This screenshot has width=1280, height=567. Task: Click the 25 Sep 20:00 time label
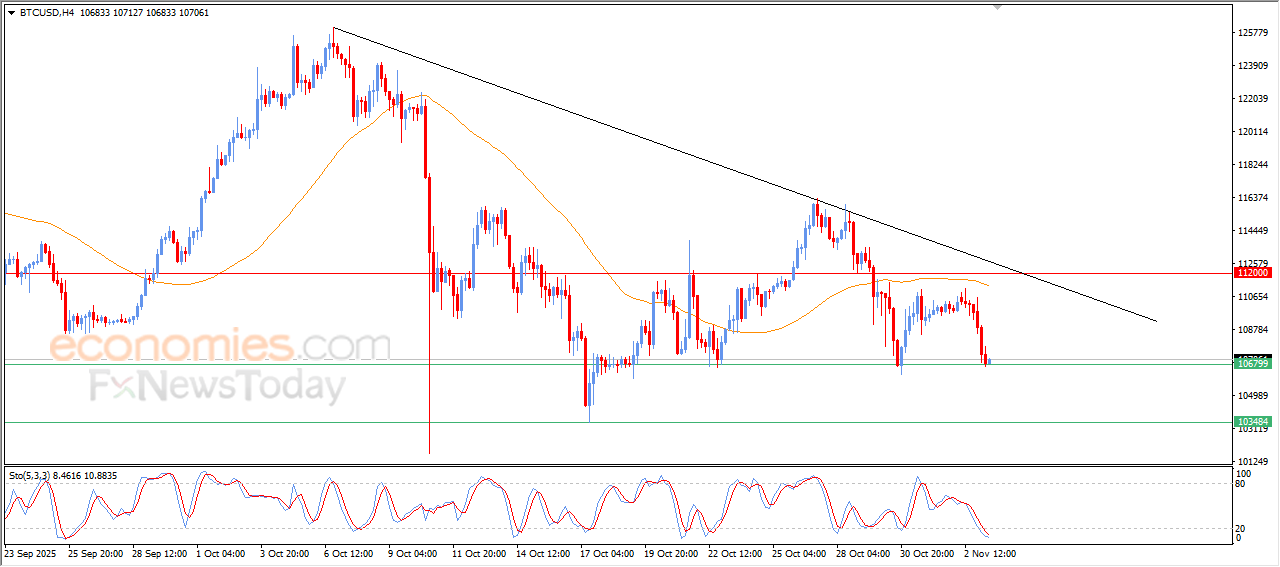click(x=95, y=553)
